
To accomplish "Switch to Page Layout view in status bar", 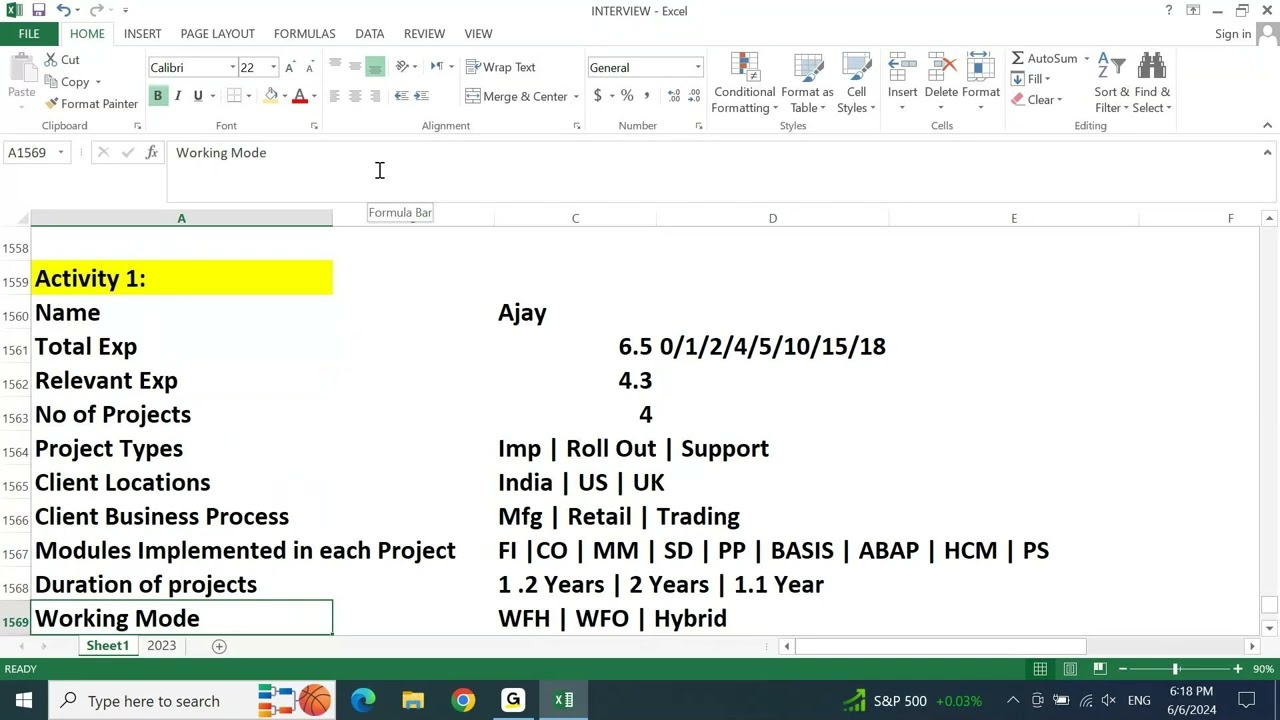I will (1070, 669).
